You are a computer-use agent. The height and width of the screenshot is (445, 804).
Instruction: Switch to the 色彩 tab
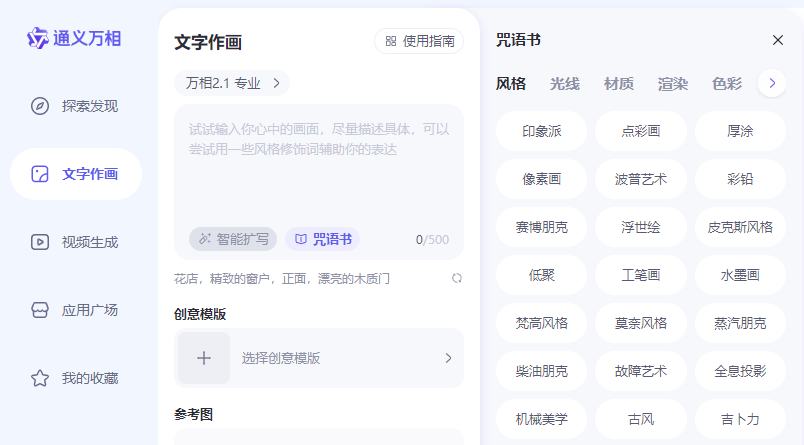727,84
